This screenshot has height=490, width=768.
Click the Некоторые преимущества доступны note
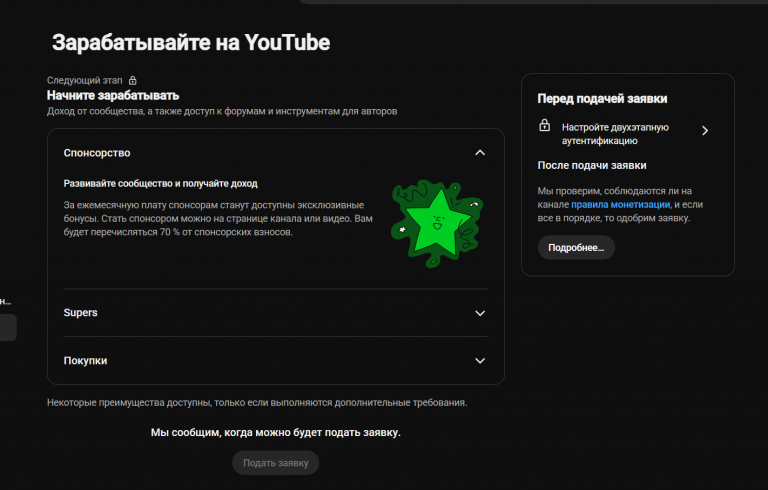coord(257,403)
